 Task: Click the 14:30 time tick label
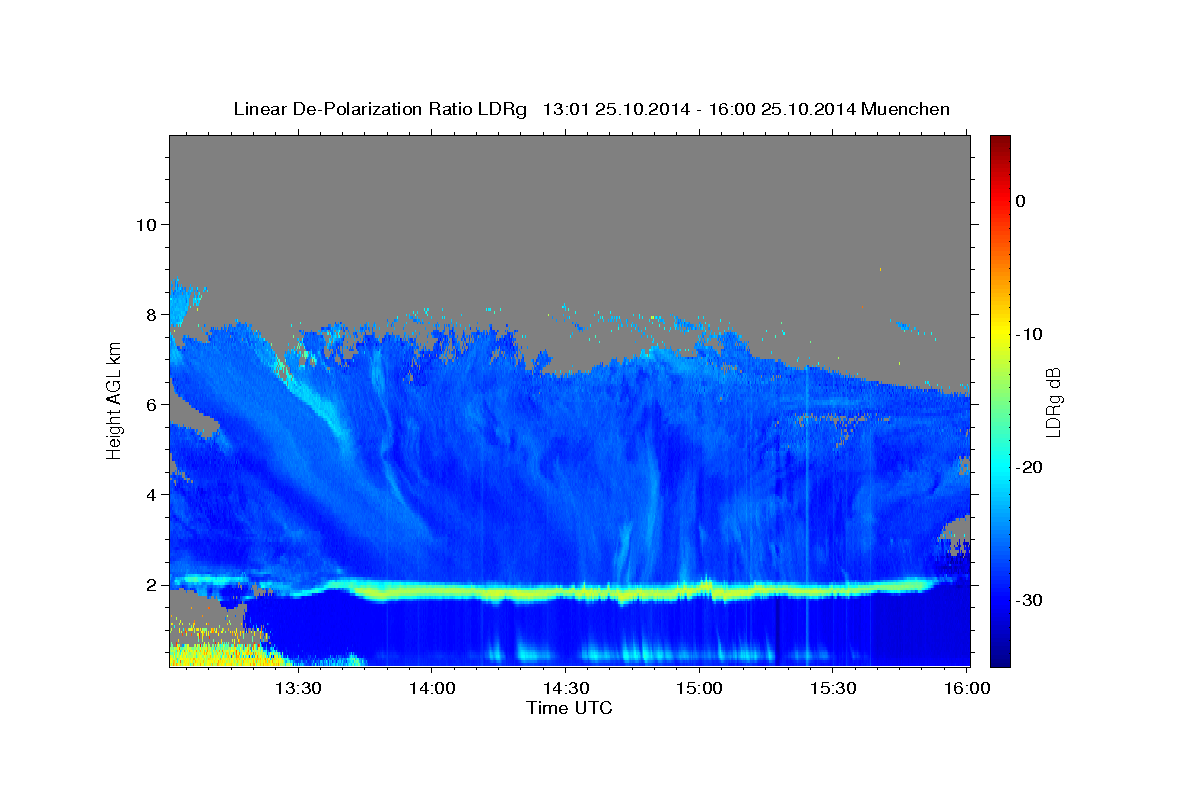click(565, 688)
